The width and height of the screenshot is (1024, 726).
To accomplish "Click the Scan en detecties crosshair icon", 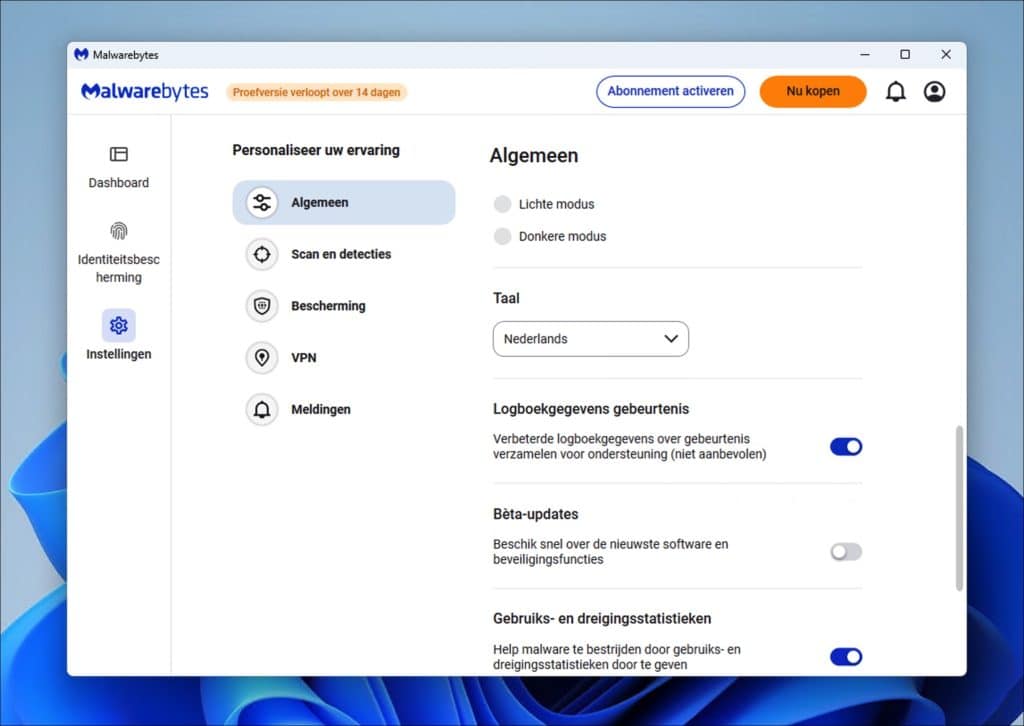I will [x=262, y=254].
